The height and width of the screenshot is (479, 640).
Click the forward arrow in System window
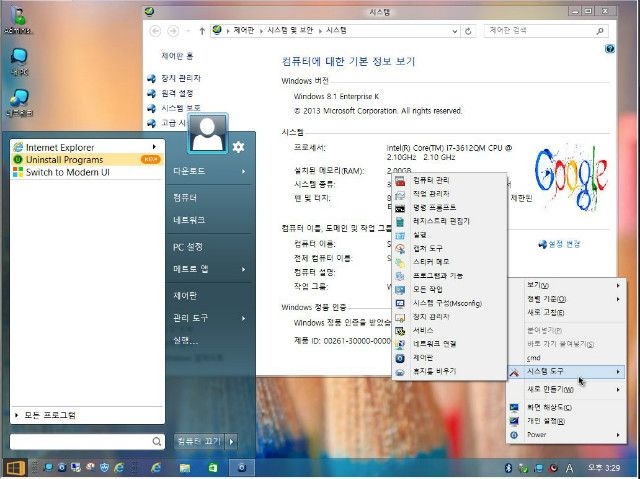[x=173, y=31]
